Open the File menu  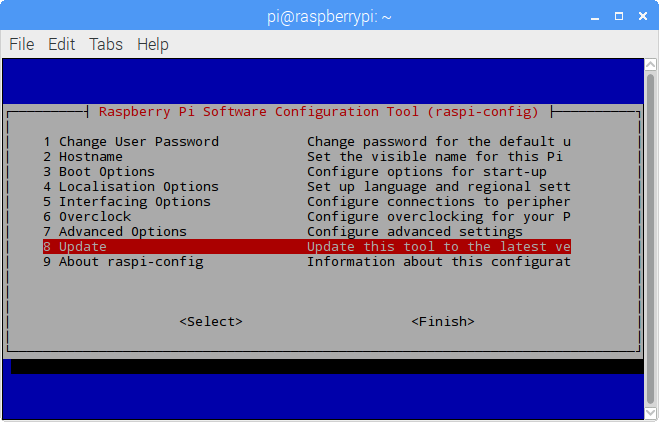point(21,44)
